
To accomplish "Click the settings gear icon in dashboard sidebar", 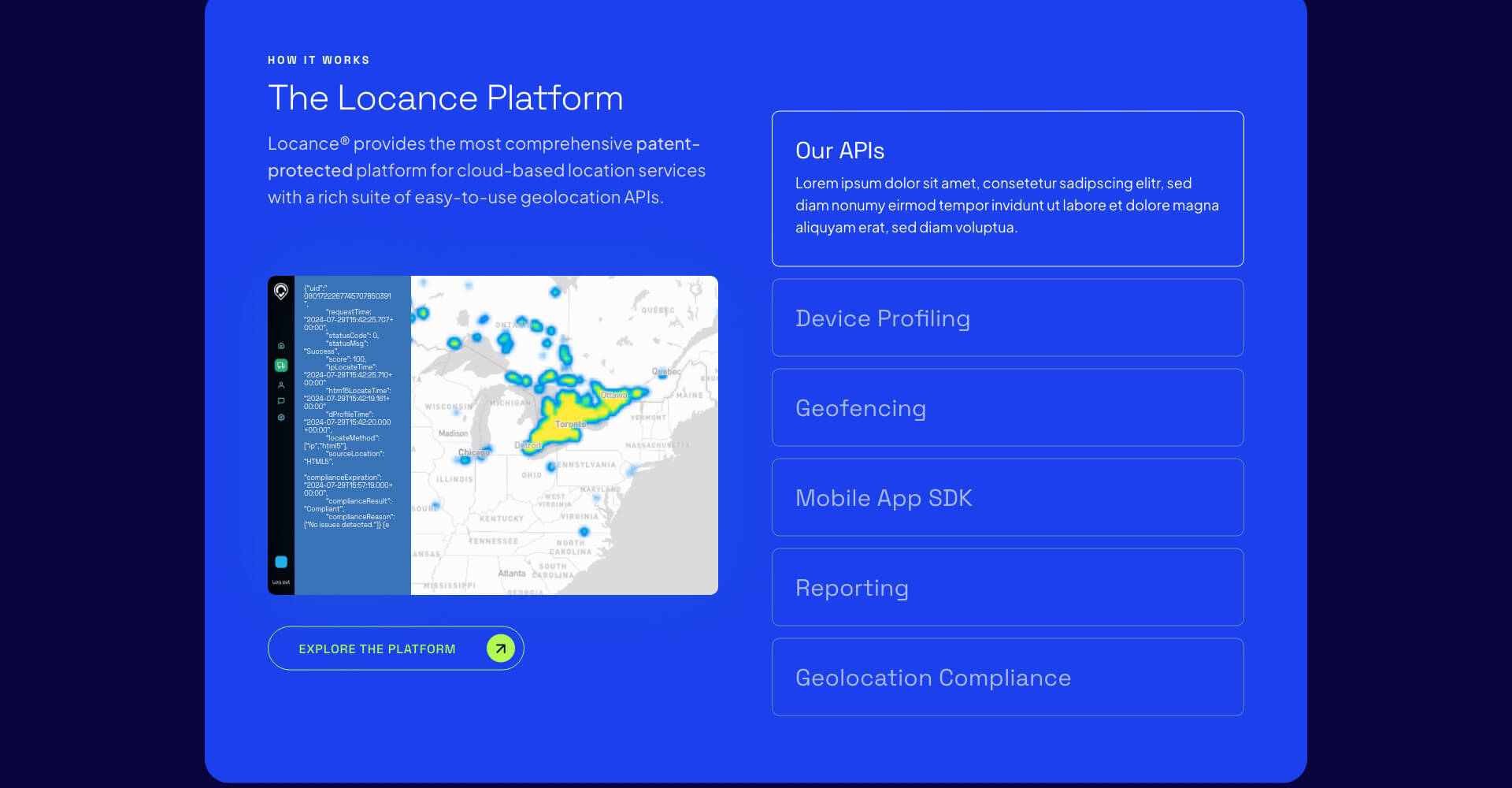I will coord(281,418).
